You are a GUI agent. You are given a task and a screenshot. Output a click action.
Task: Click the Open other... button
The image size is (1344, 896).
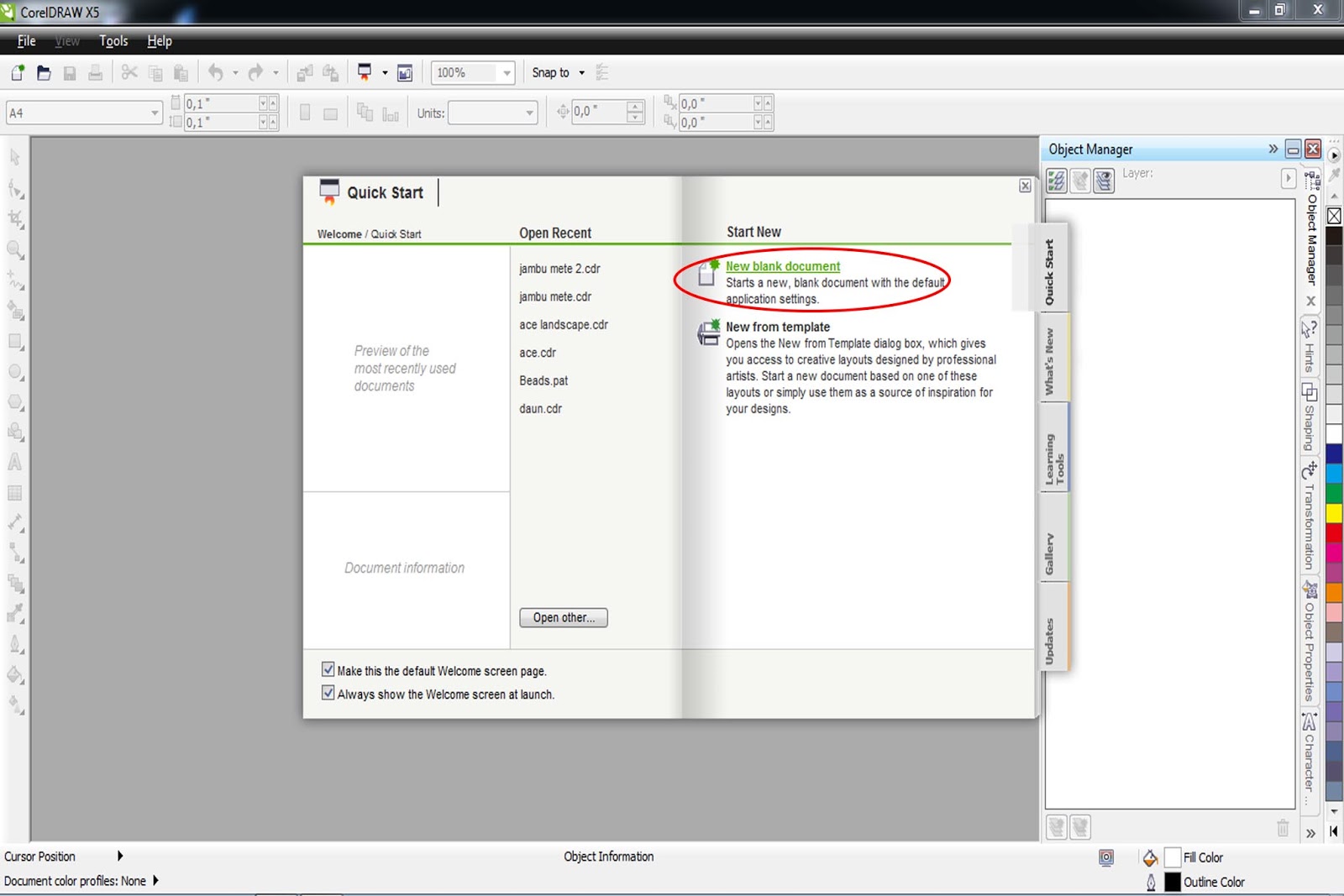pos(564,617)
